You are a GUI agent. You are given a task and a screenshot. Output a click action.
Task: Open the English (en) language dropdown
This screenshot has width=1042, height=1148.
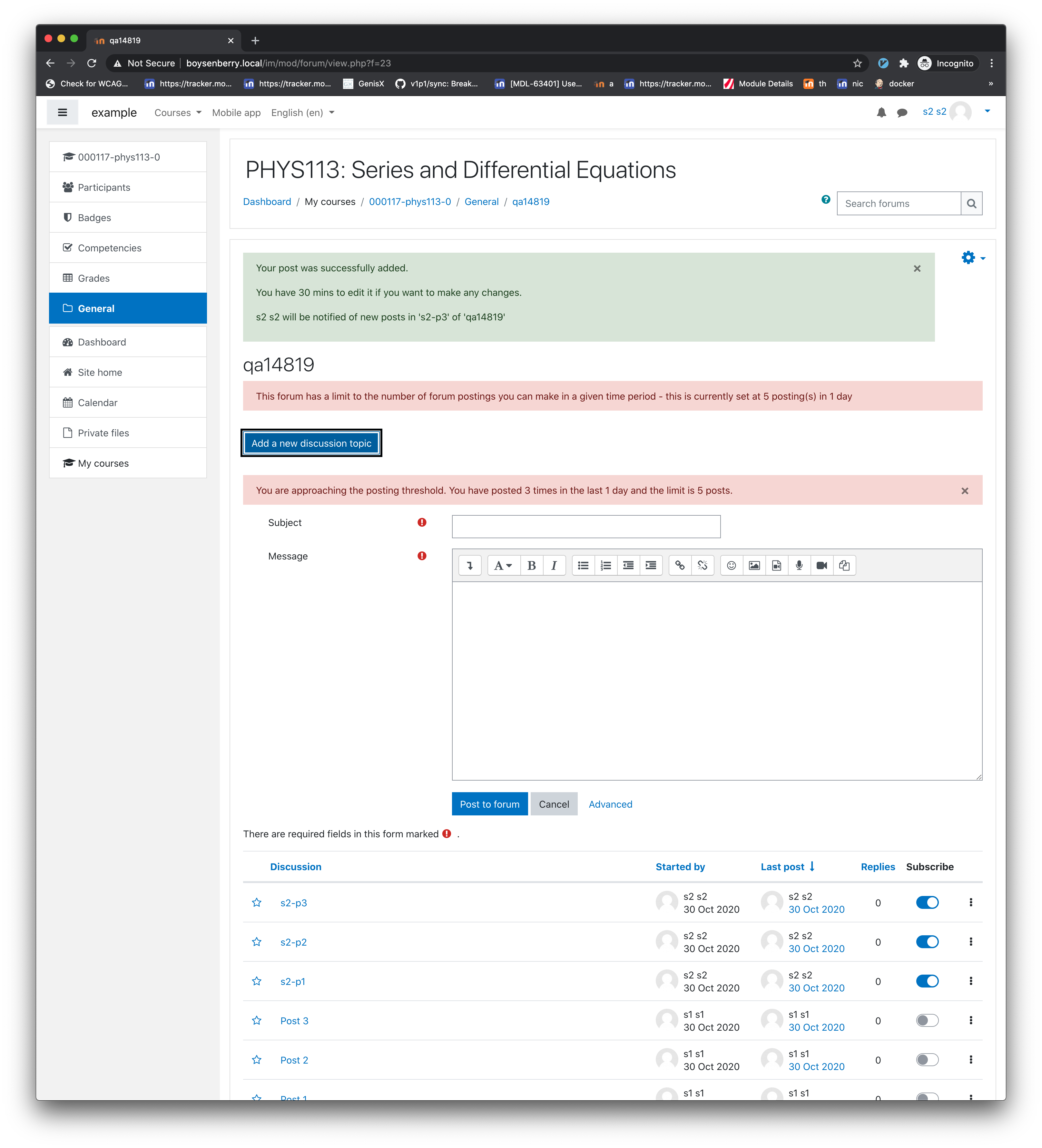point(302,113)
